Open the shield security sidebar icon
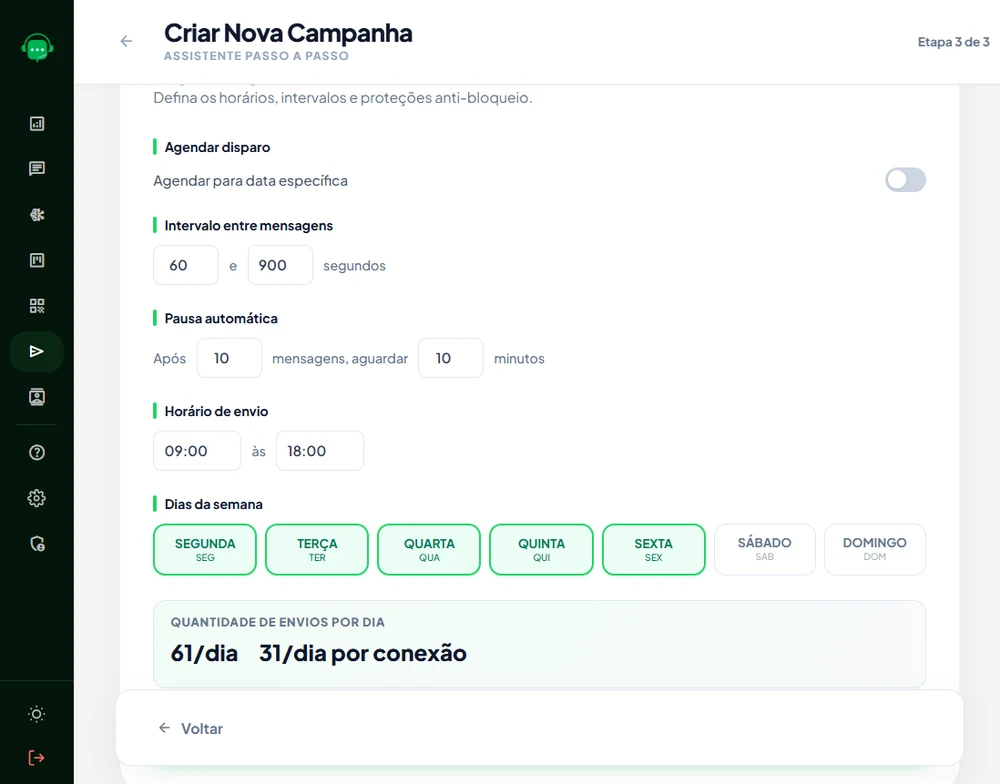 (37, 544)
